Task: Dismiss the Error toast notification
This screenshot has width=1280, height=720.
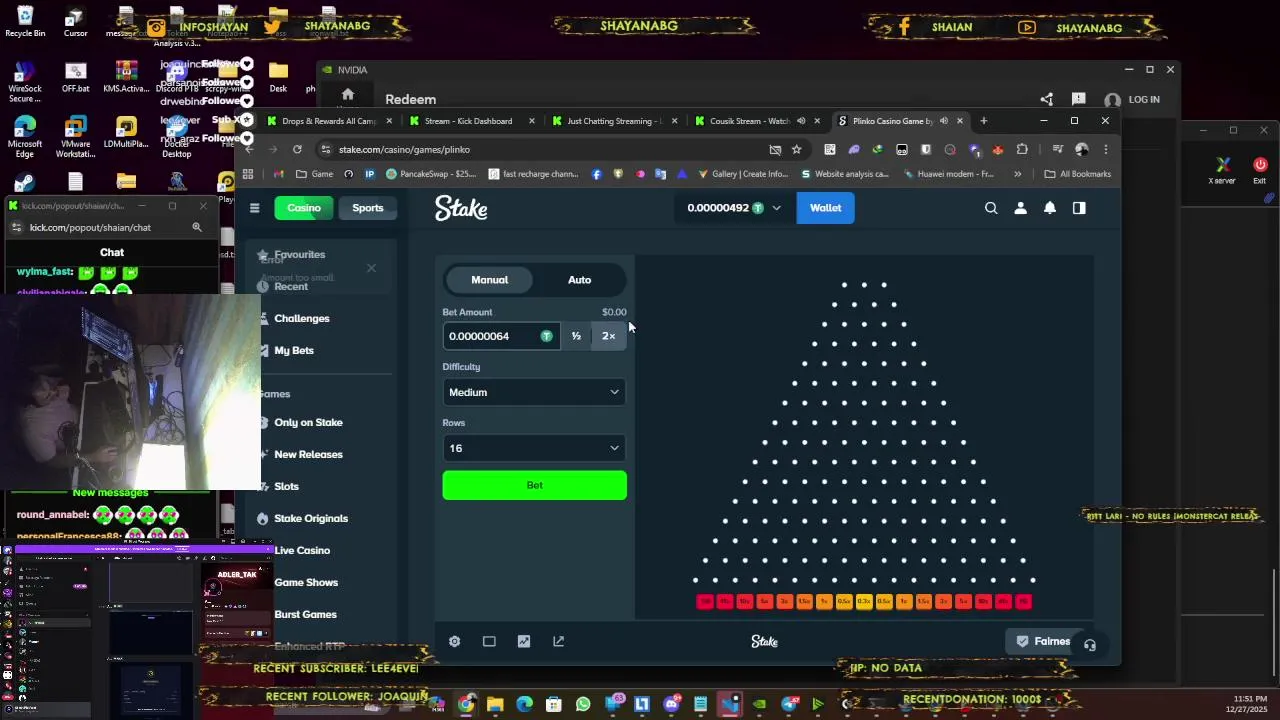Action: pos(371,268)
